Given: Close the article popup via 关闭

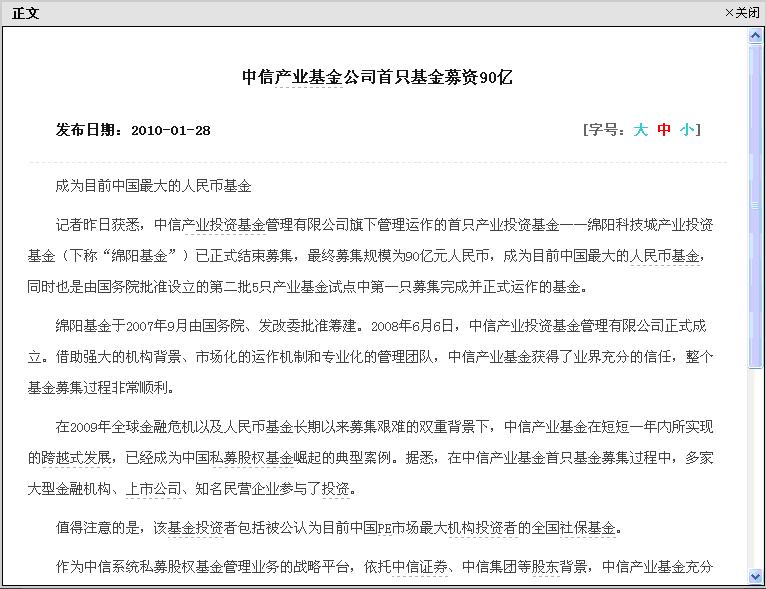Looking at the screenshot, I should (x=742, y=13).
